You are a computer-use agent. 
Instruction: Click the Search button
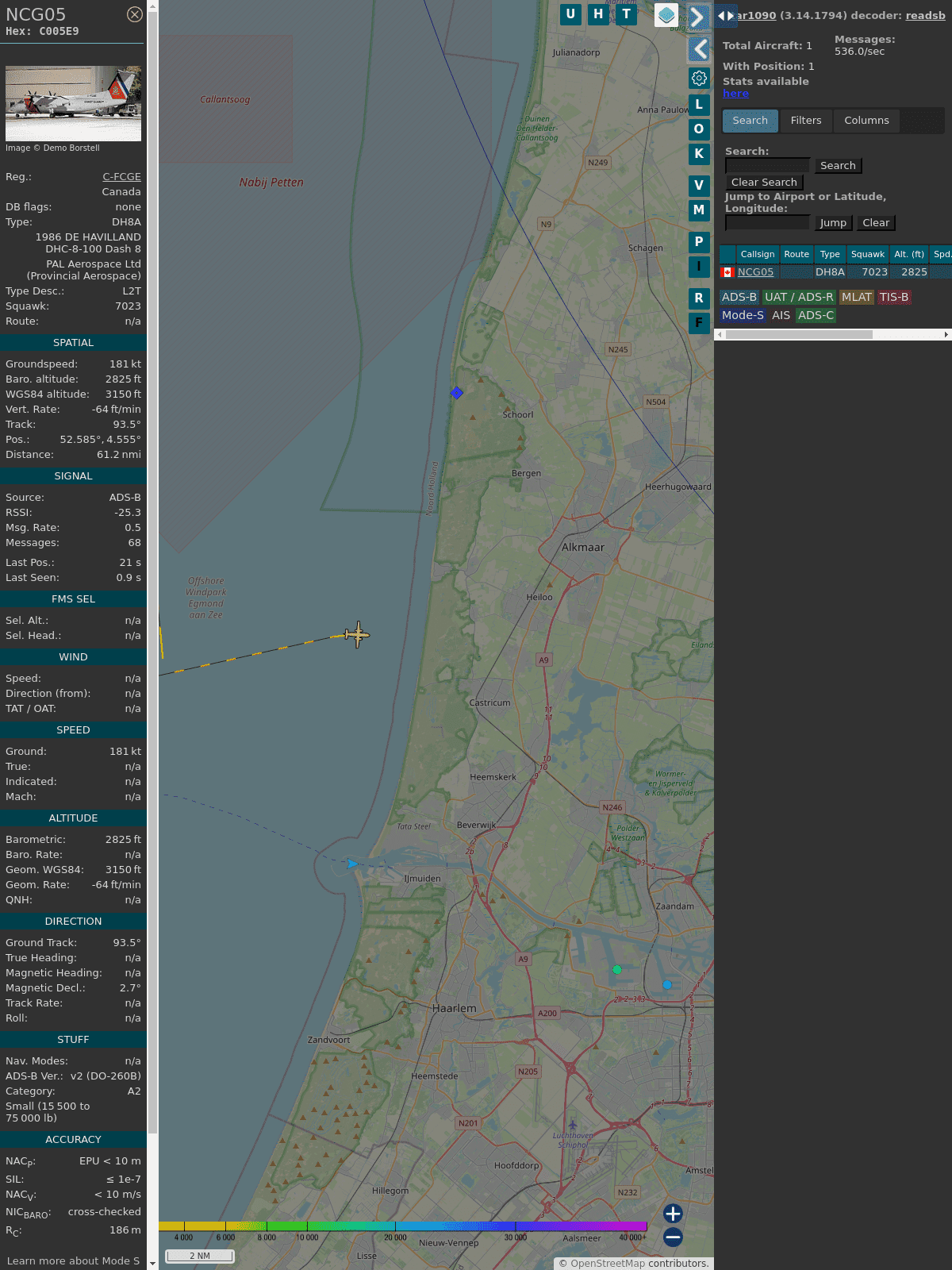pyautogui.click(x=838, y=166)
